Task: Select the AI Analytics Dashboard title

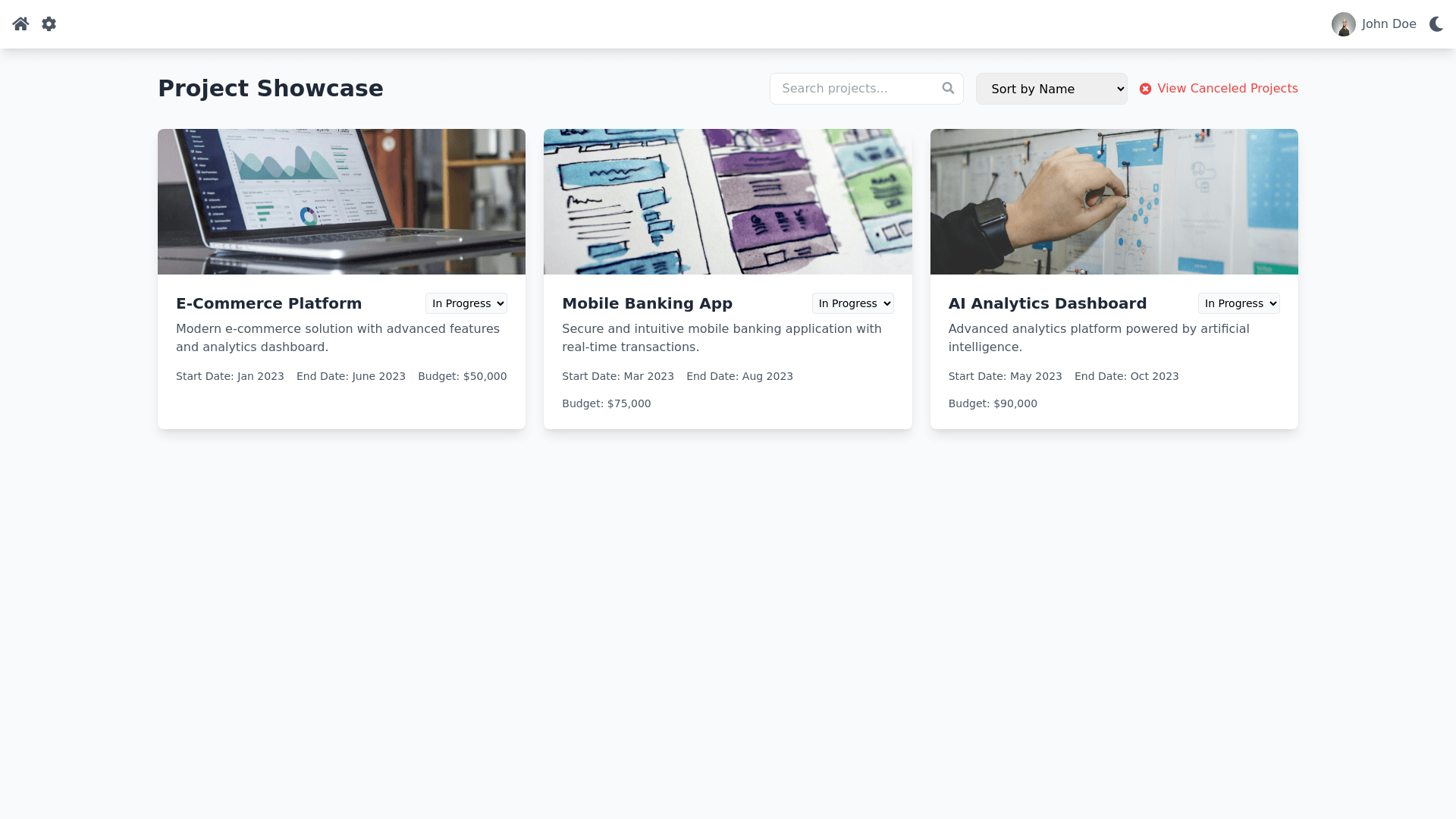Action: point(1047,303)
